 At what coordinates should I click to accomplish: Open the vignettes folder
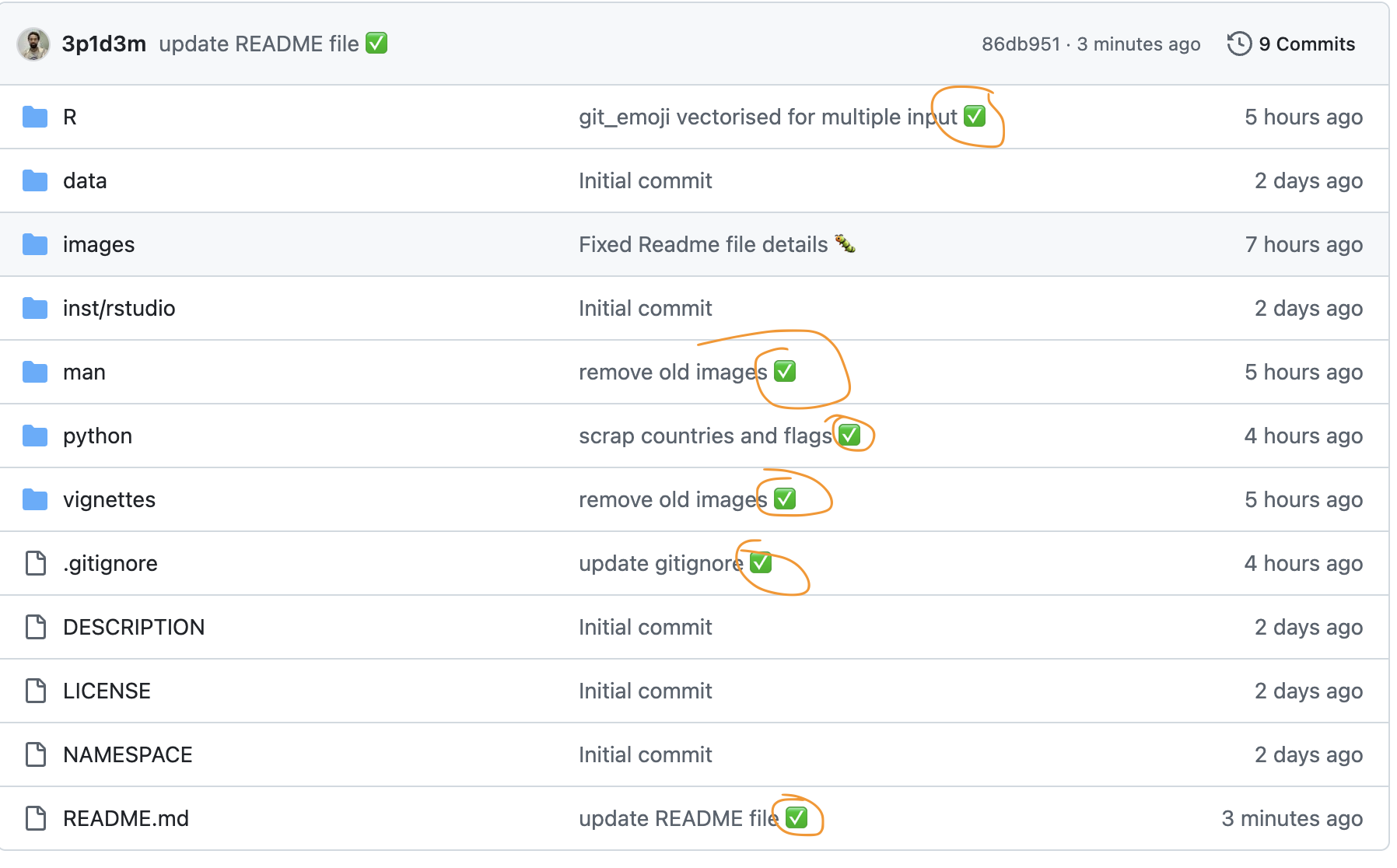click(x=109, y=500)
